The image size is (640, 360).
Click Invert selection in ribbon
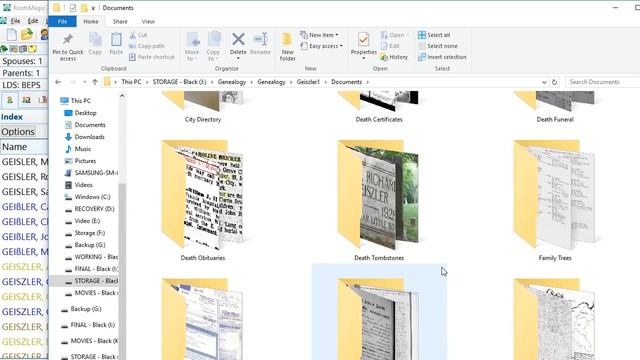coord(442,57)
